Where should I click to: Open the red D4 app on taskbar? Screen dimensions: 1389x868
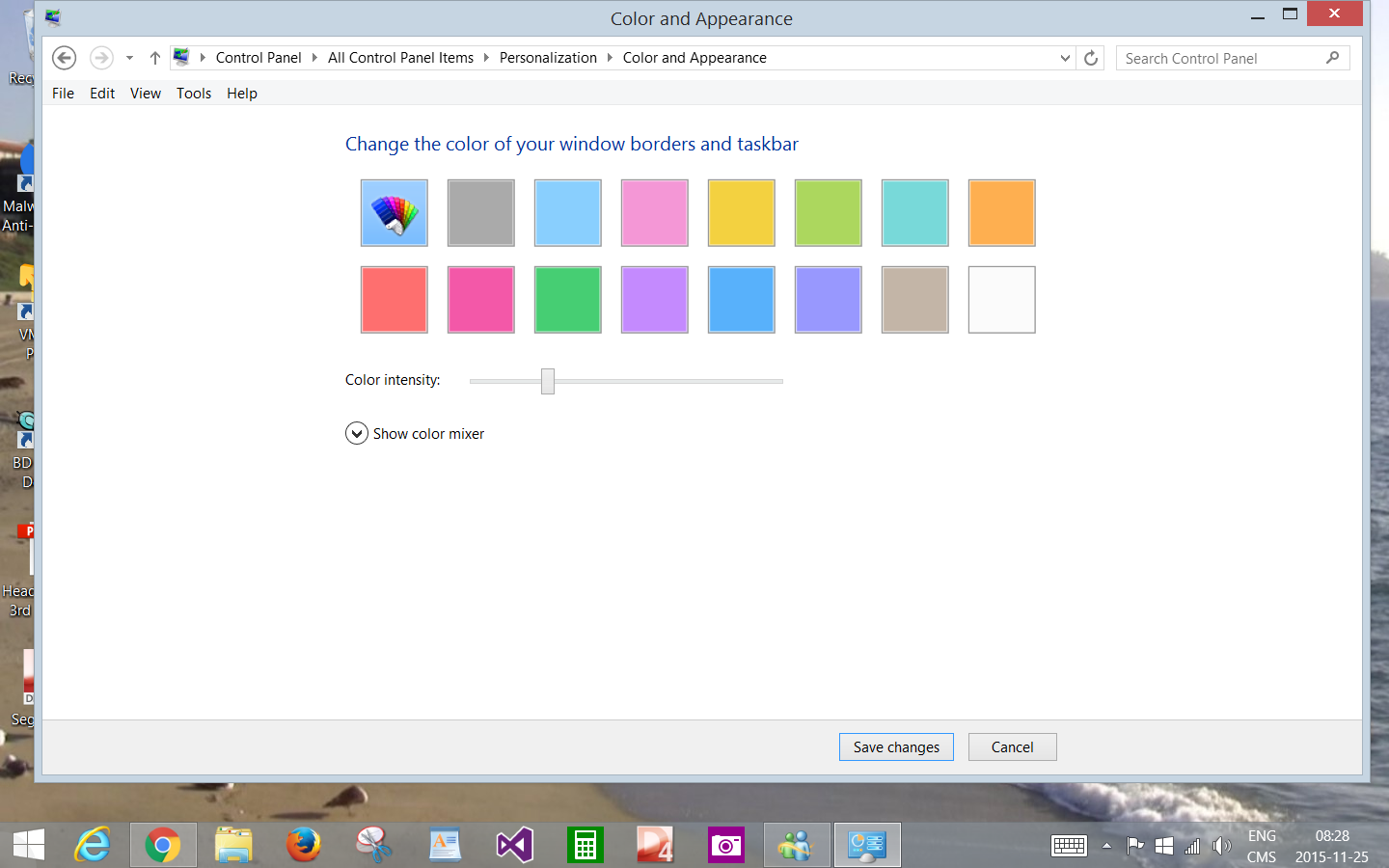pyautogui.click(x=655, y=846)
